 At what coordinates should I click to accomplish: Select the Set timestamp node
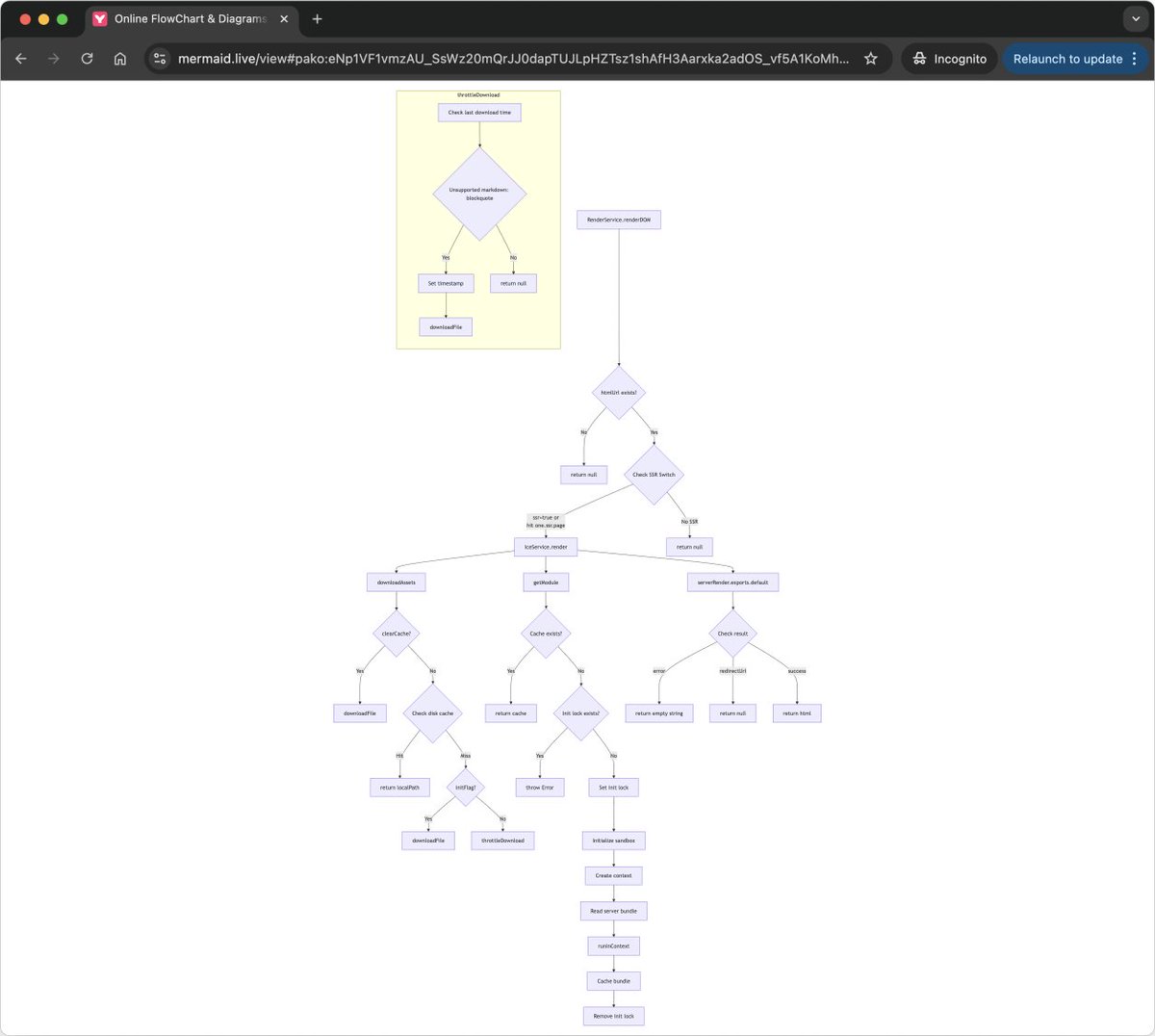click(446, 283)
